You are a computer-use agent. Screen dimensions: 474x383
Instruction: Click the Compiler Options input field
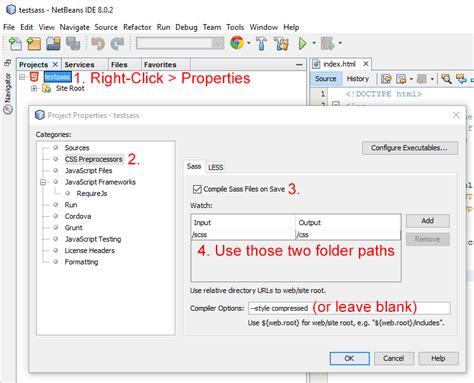coord(349,308)
